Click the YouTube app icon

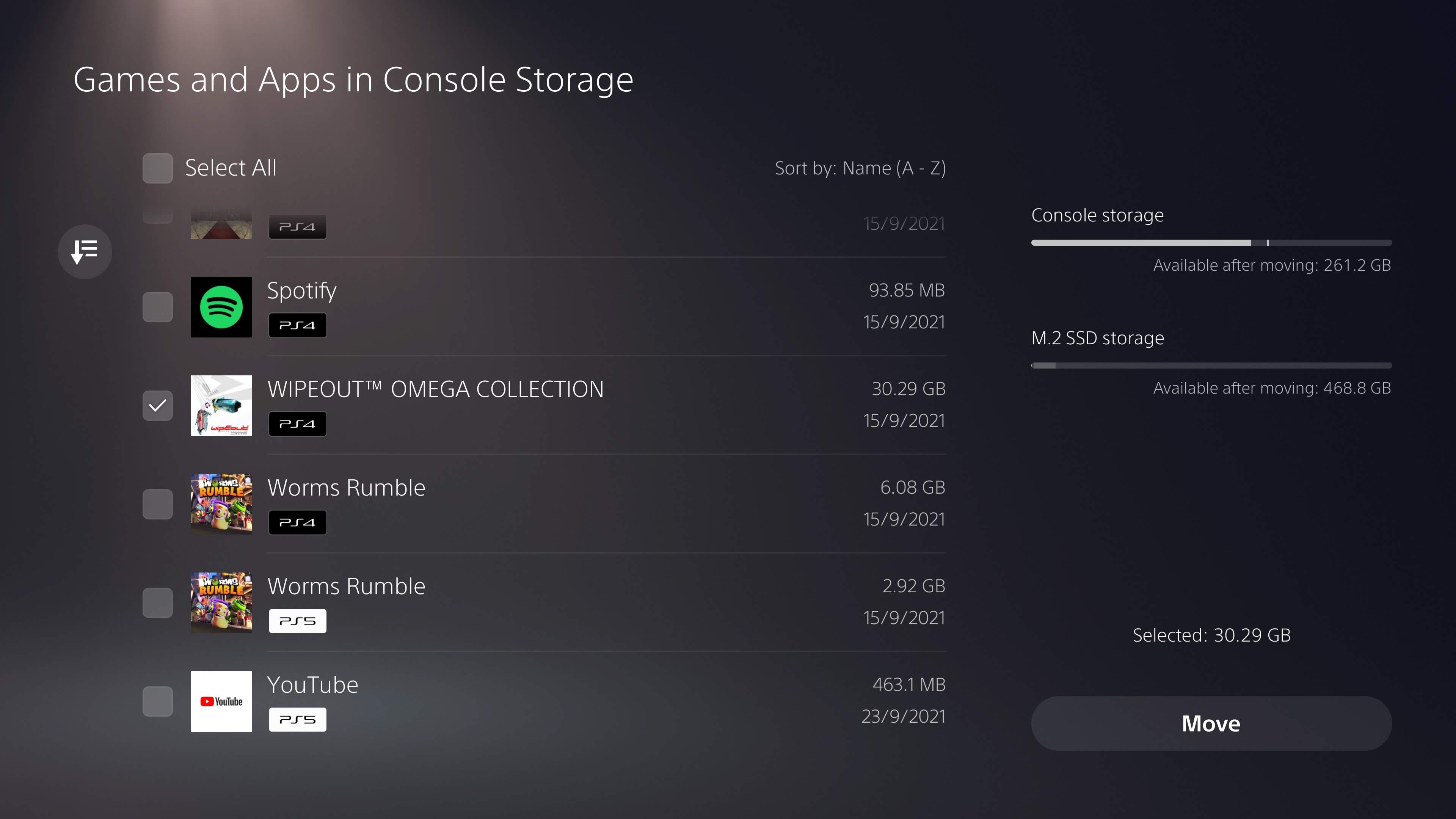221,701
